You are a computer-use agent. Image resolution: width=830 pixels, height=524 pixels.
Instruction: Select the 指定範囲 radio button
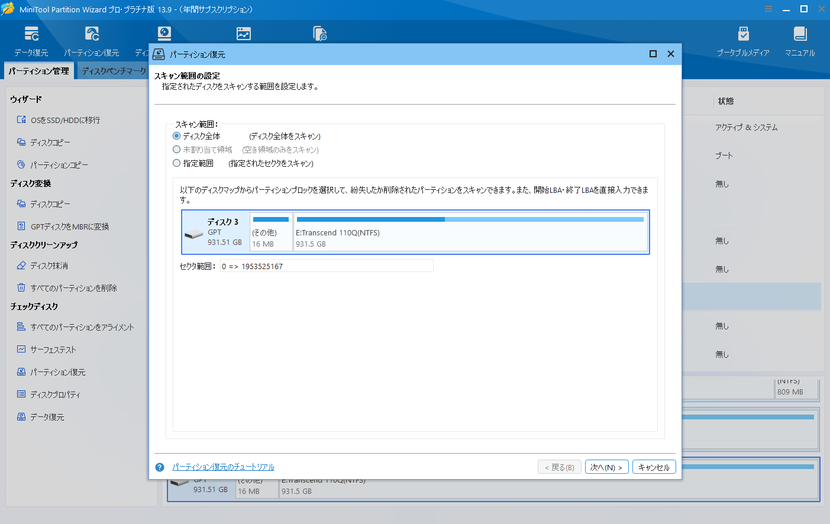pos(177,163)
